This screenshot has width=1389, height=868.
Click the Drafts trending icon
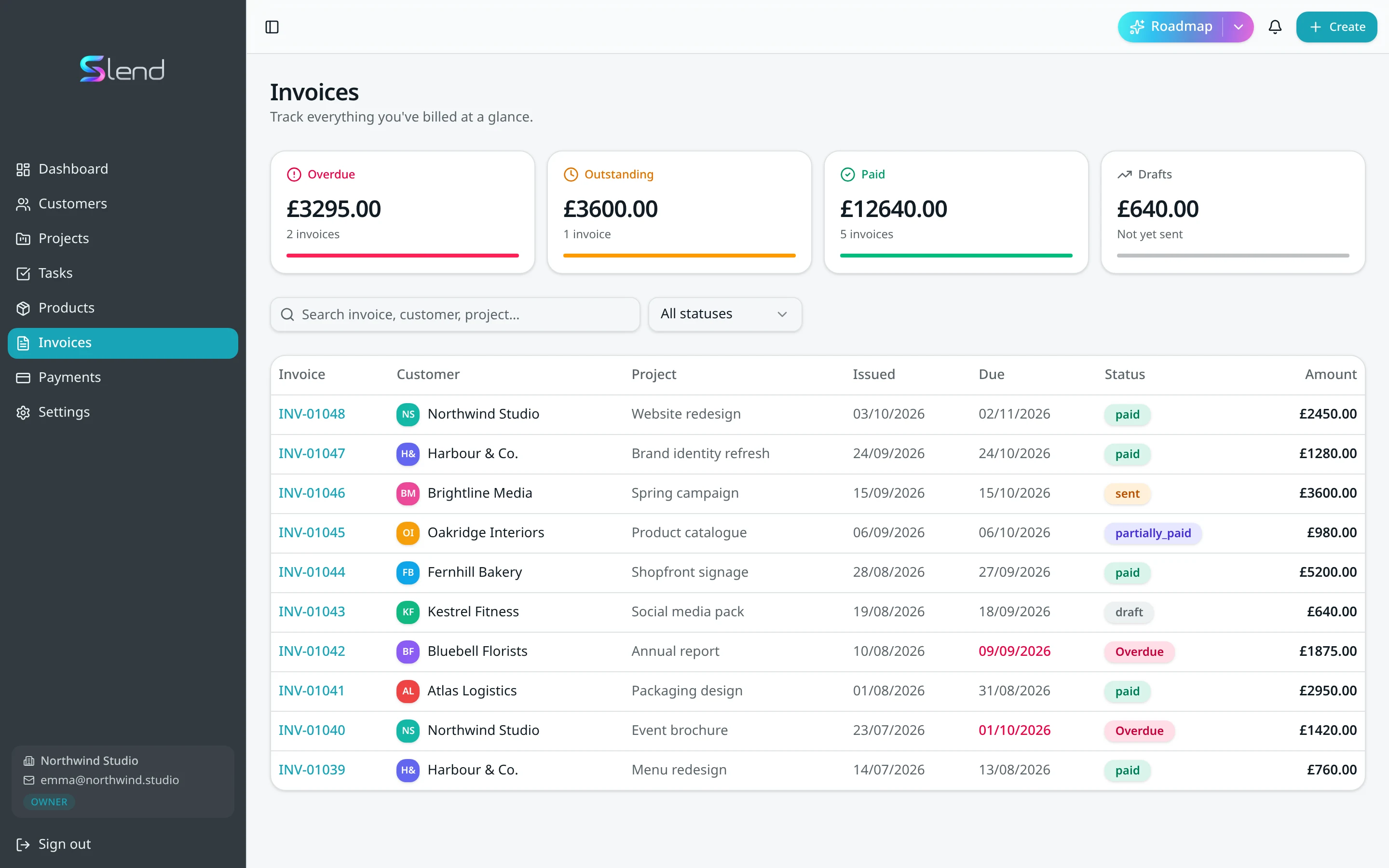(1124, 175)
